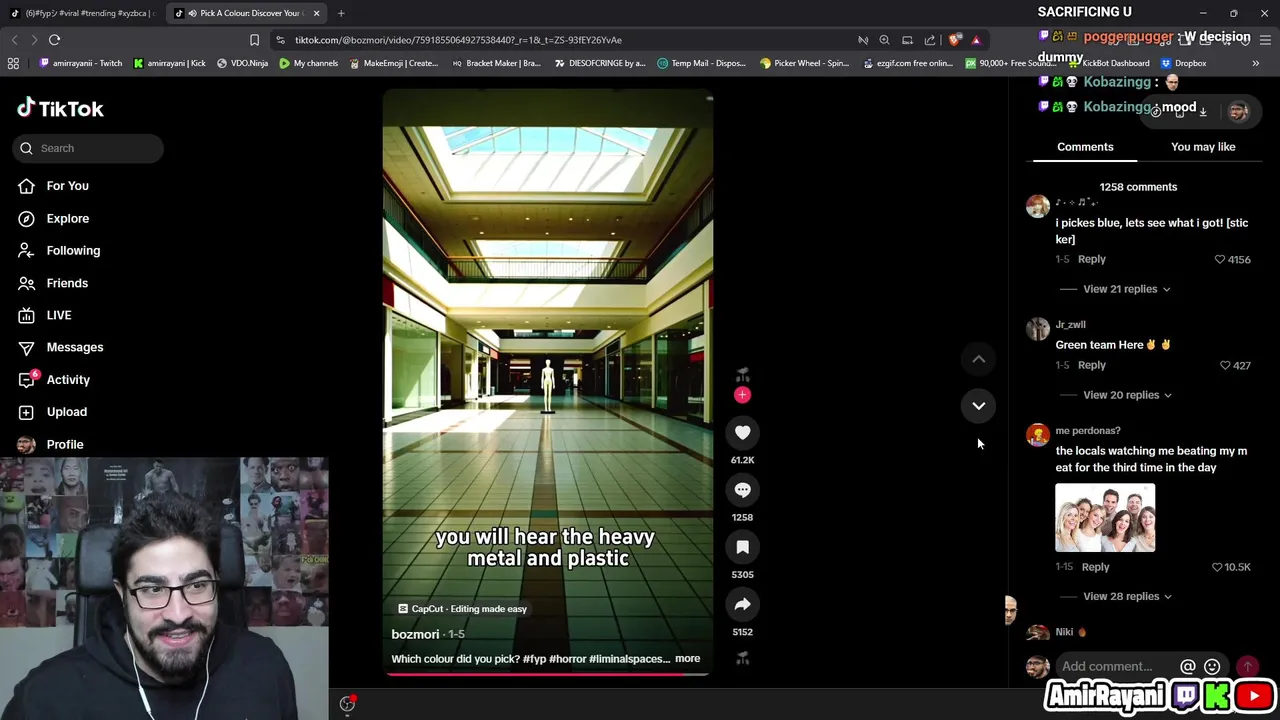Like the comment with 4156 likes

1220,259
